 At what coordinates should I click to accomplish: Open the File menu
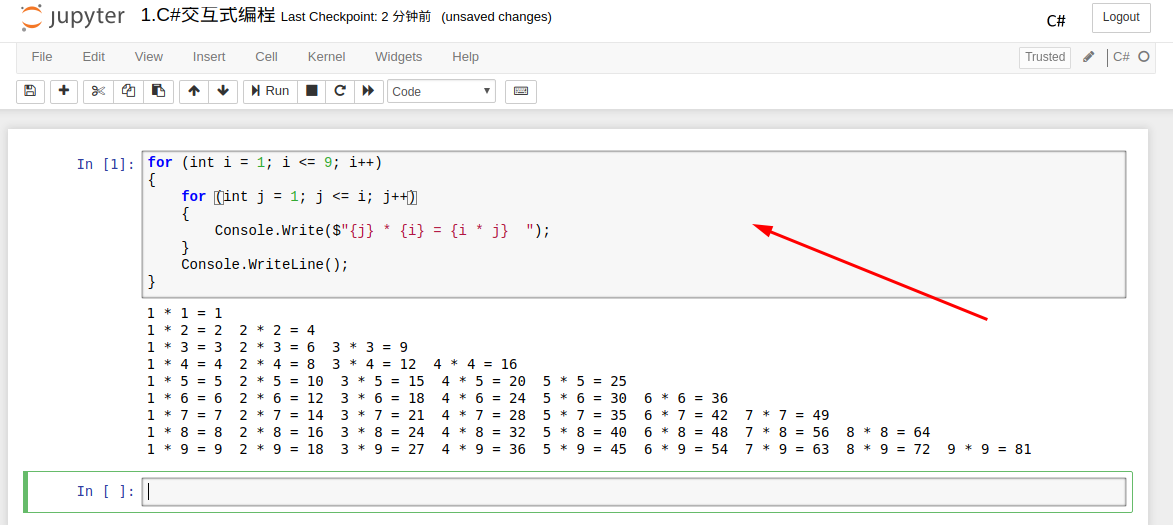[x=42, y=57]
